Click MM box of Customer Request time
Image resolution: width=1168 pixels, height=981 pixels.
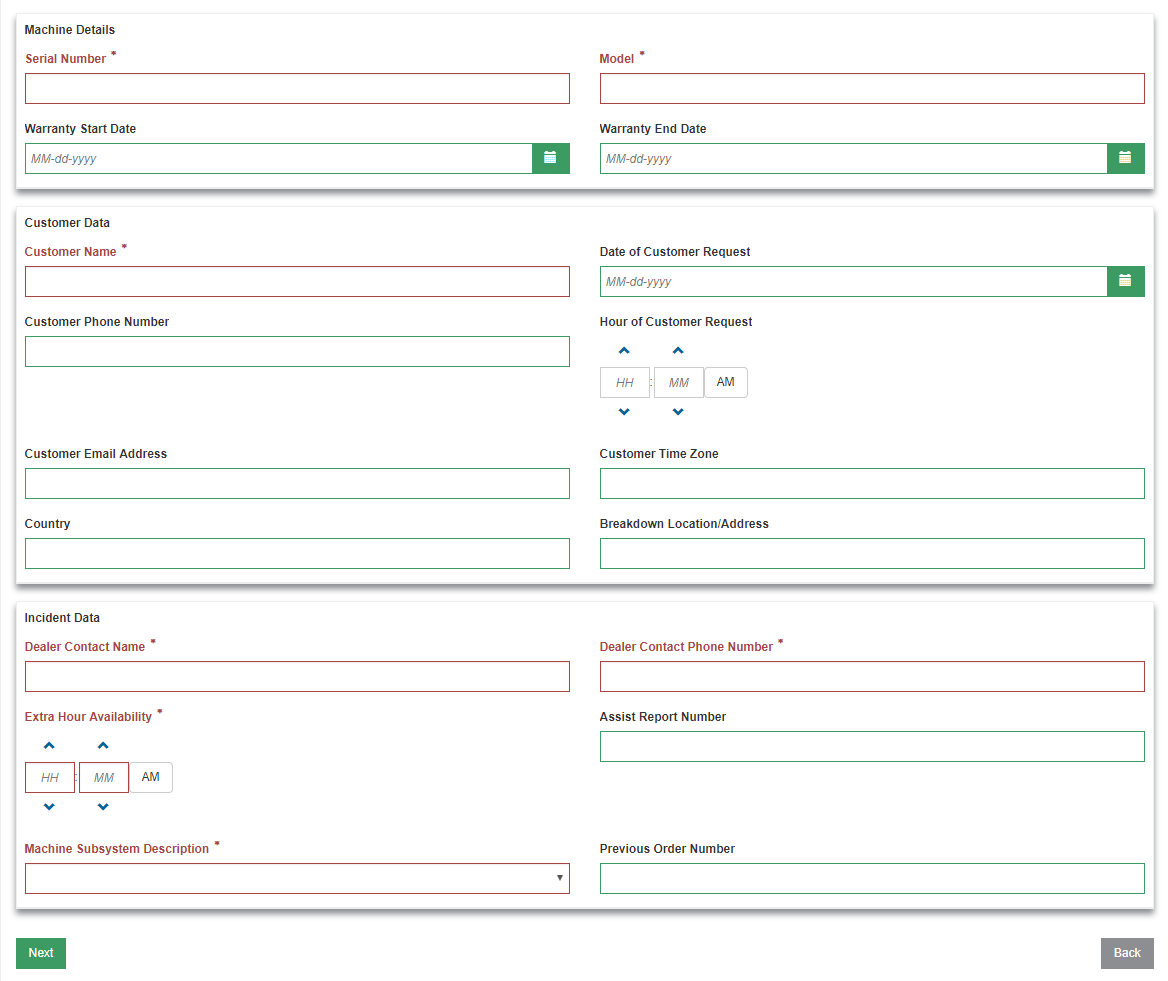679,382
